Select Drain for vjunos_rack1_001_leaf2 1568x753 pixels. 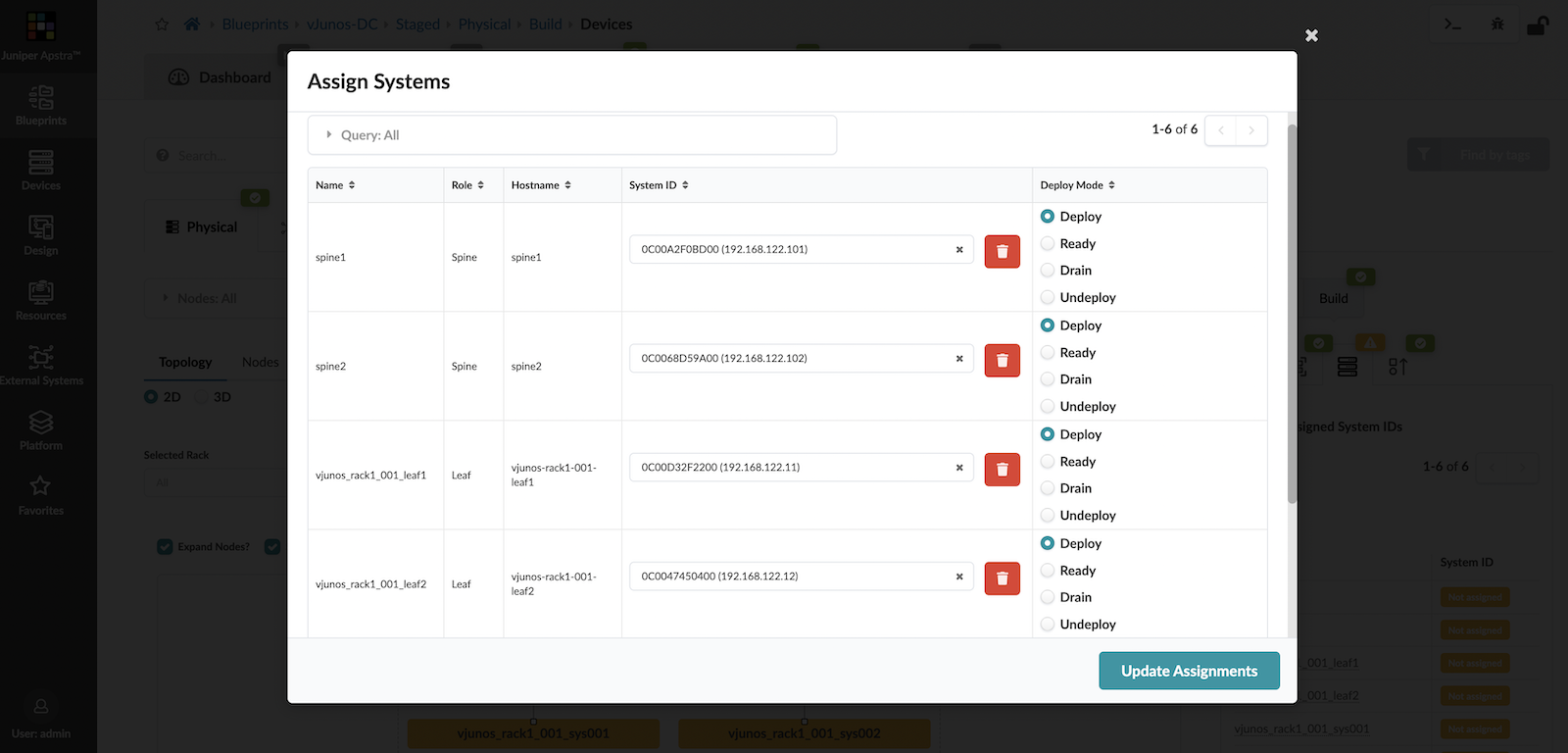tap(1048, 597)
